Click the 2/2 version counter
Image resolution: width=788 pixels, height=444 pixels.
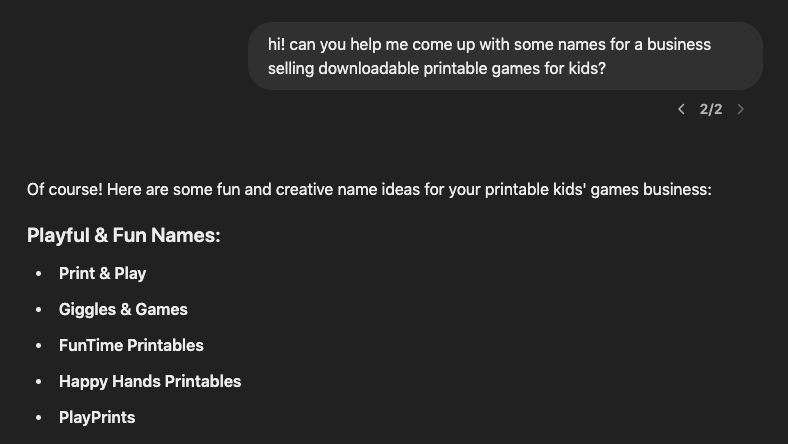pos(711,109)
